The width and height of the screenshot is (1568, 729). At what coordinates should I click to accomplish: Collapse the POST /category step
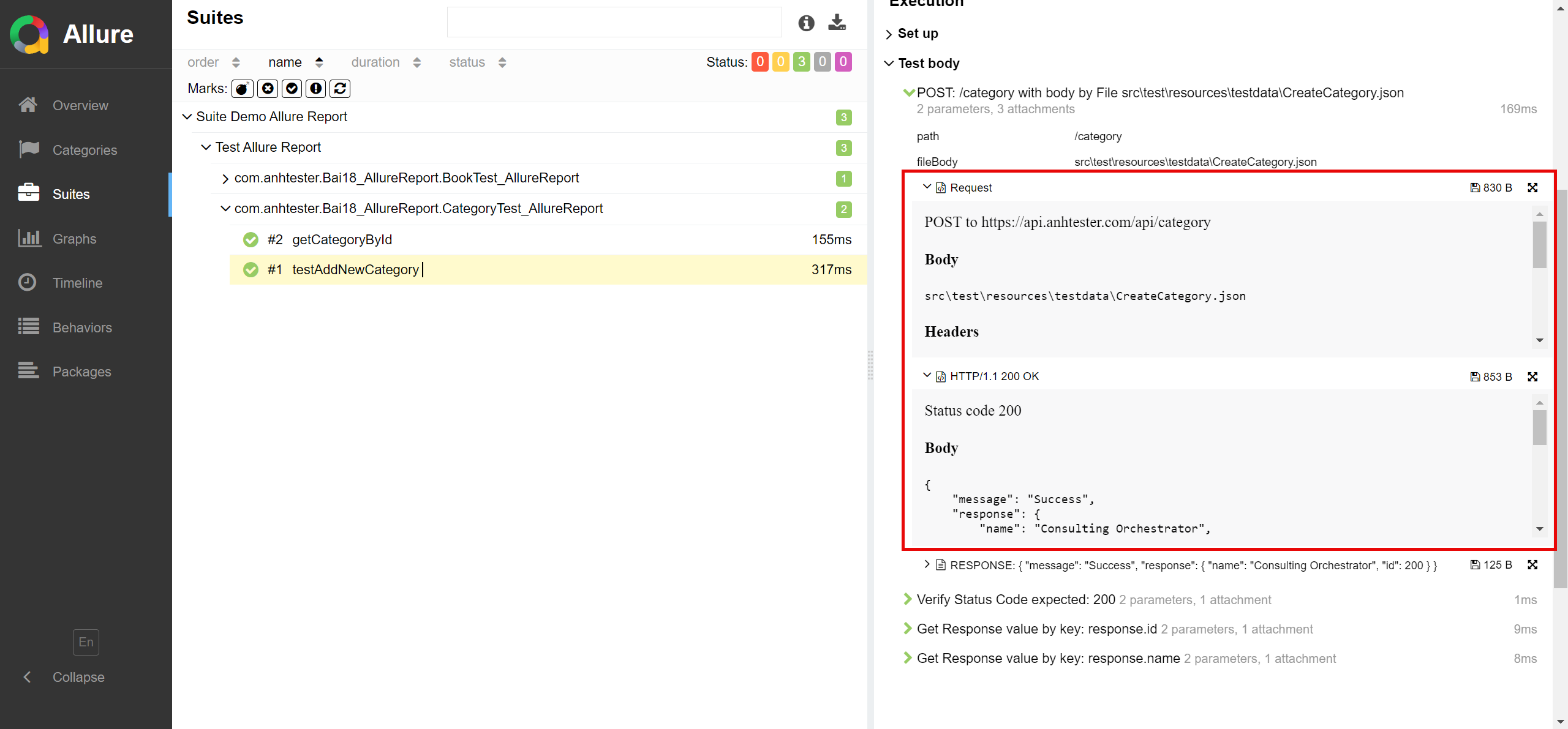pos(908,93)
